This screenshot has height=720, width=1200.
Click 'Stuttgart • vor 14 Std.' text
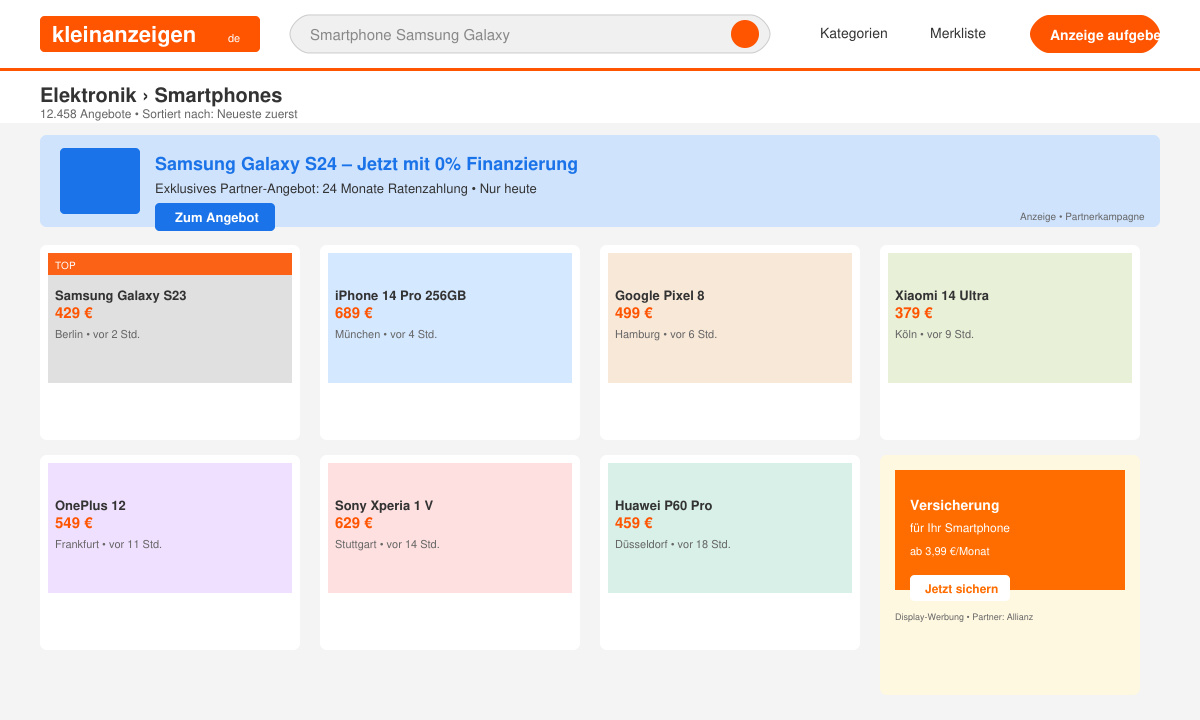(387, 544)
